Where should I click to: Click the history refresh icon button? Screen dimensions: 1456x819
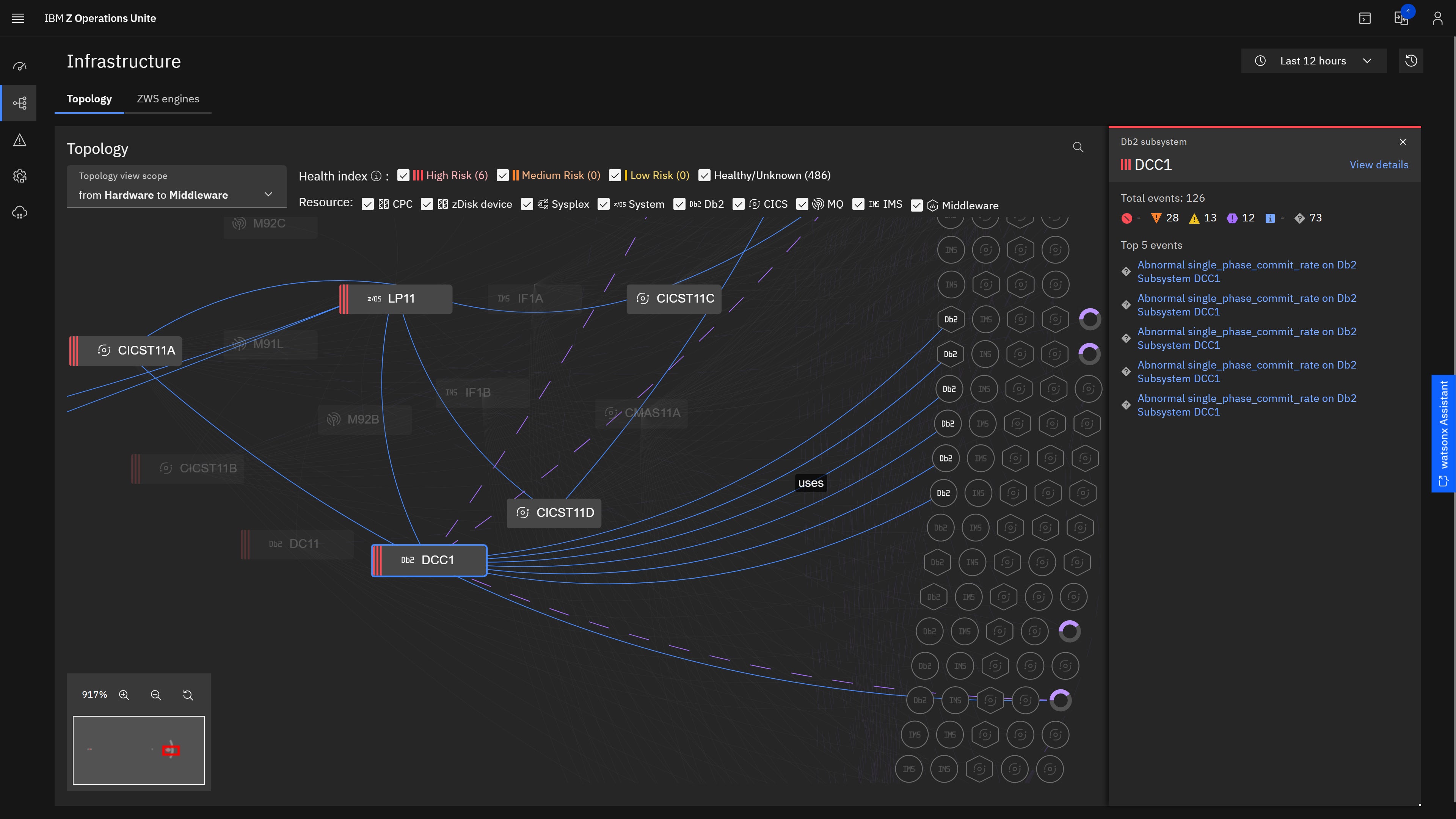click(1411, 61)
